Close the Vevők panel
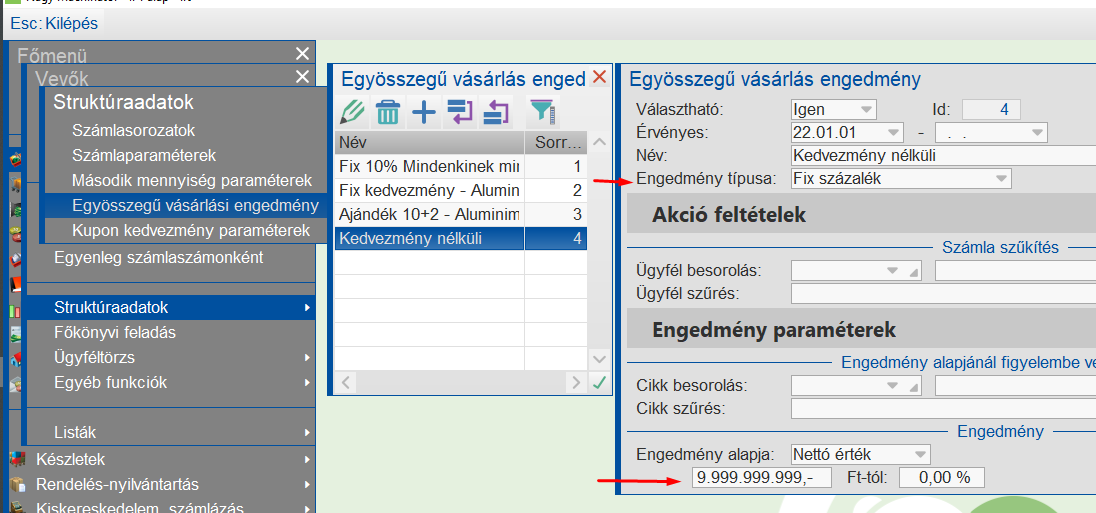This screenshot has height=513, width=1096. 302,77
